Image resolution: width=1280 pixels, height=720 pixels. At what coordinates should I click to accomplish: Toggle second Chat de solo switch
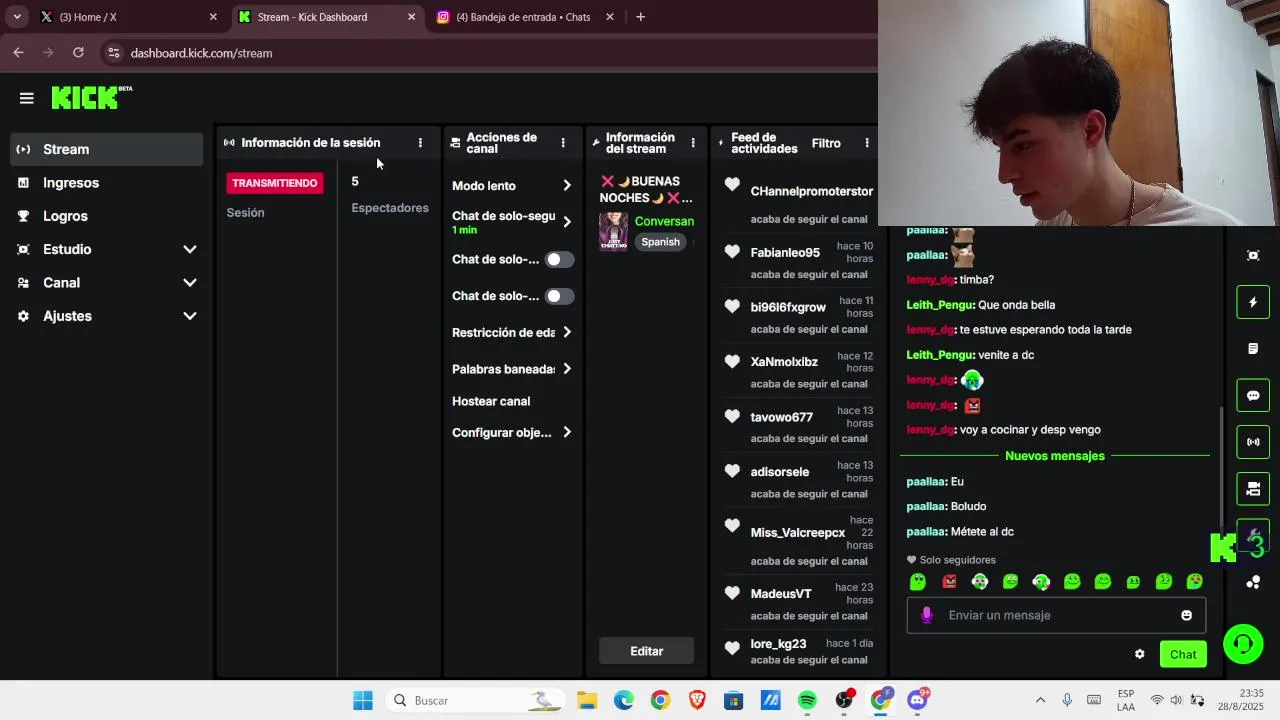[x=559, y=296]
